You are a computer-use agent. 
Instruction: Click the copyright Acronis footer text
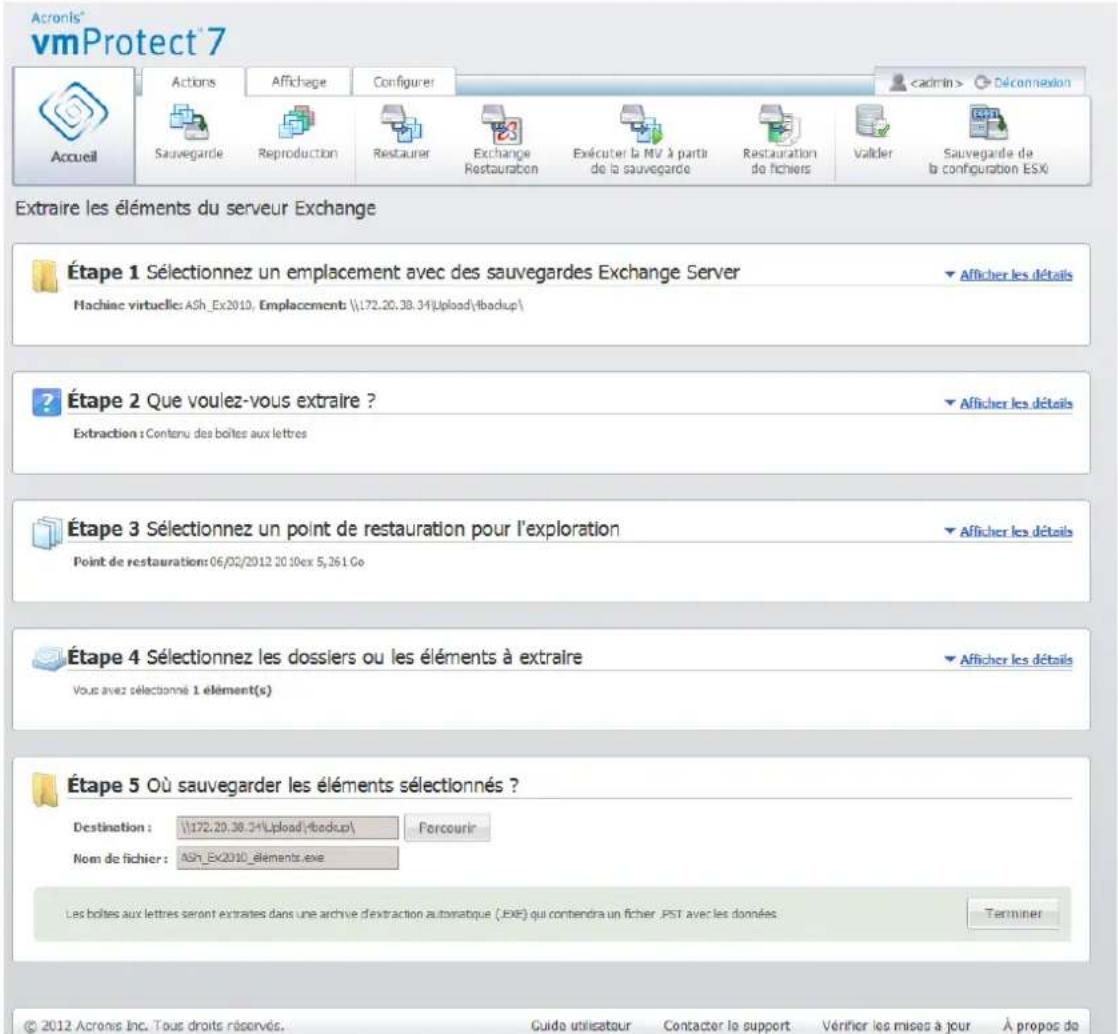tap(154, 1025)
